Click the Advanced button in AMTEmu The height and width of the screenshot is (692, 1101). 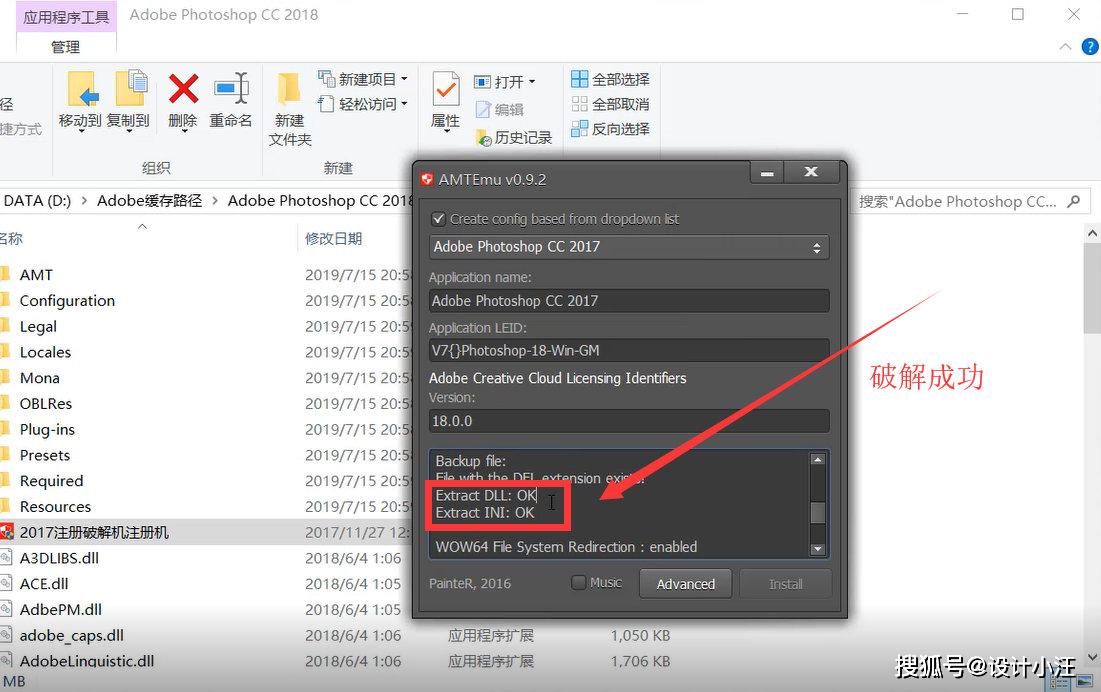(x=685, y=584)
